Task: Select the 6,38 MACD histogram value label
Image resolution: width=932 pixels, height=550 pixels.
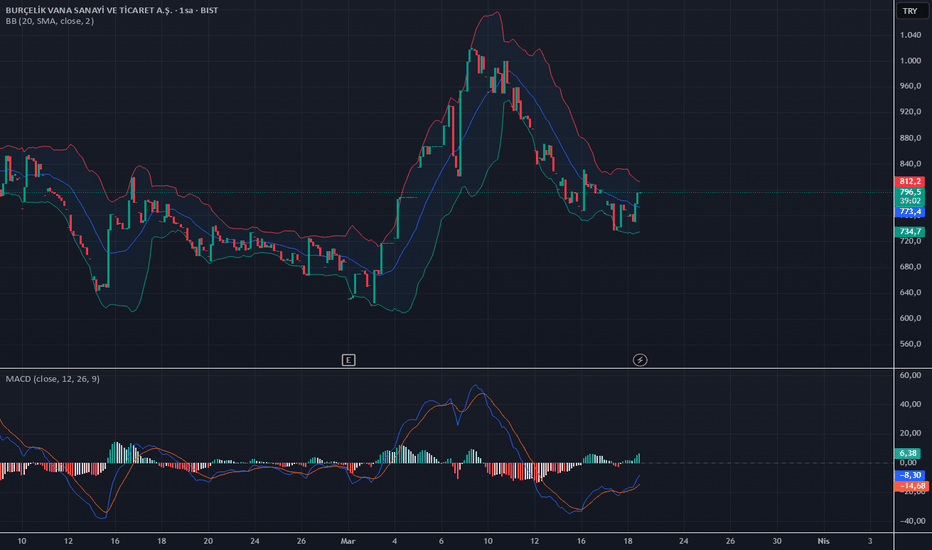Action: tap(908, 453)
